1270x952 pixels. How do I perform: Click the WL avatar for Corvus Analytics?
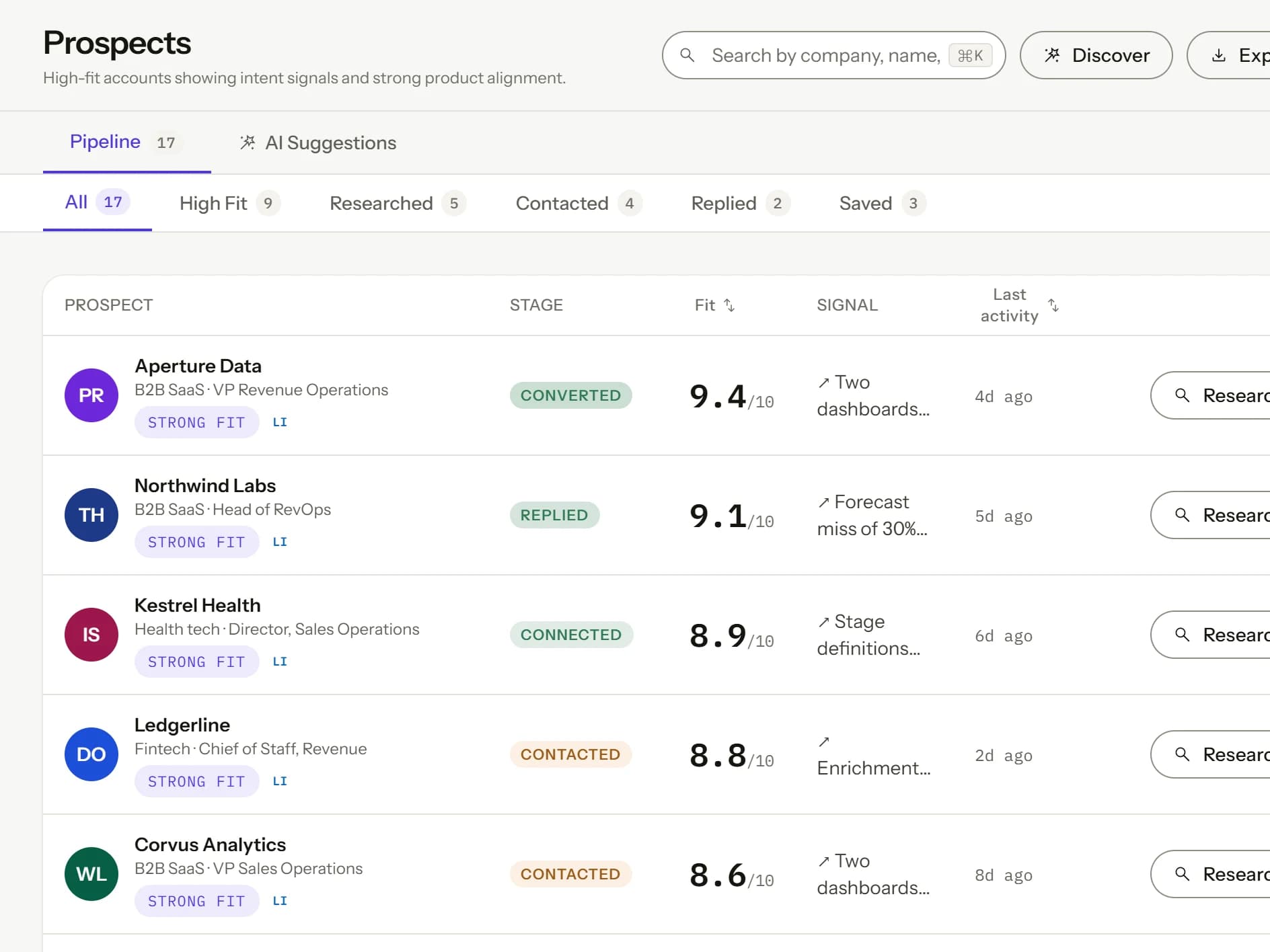pos(91,874)
